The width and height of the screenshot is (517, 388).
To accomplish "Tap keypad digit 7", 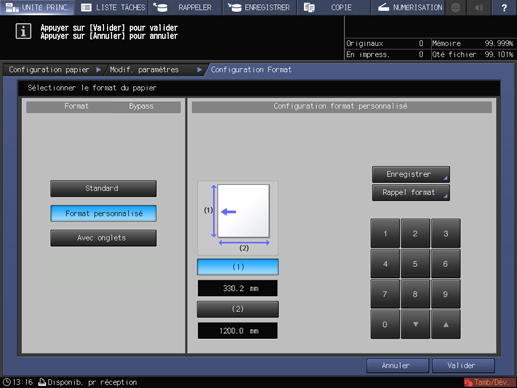I will click(x=385, y=294).
